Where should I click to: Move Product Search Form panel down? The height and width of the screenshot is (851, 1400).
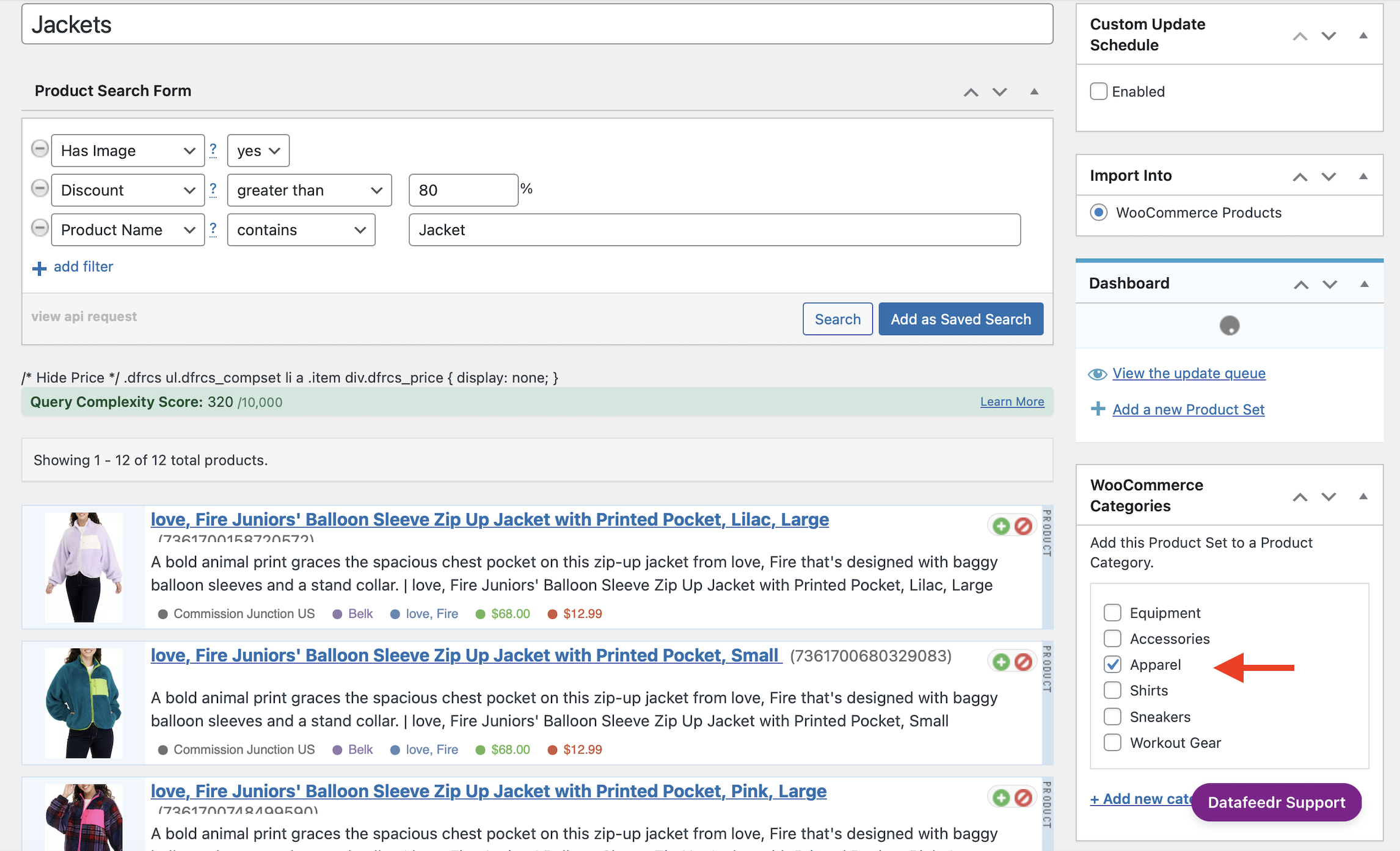(x=999, y=92)
